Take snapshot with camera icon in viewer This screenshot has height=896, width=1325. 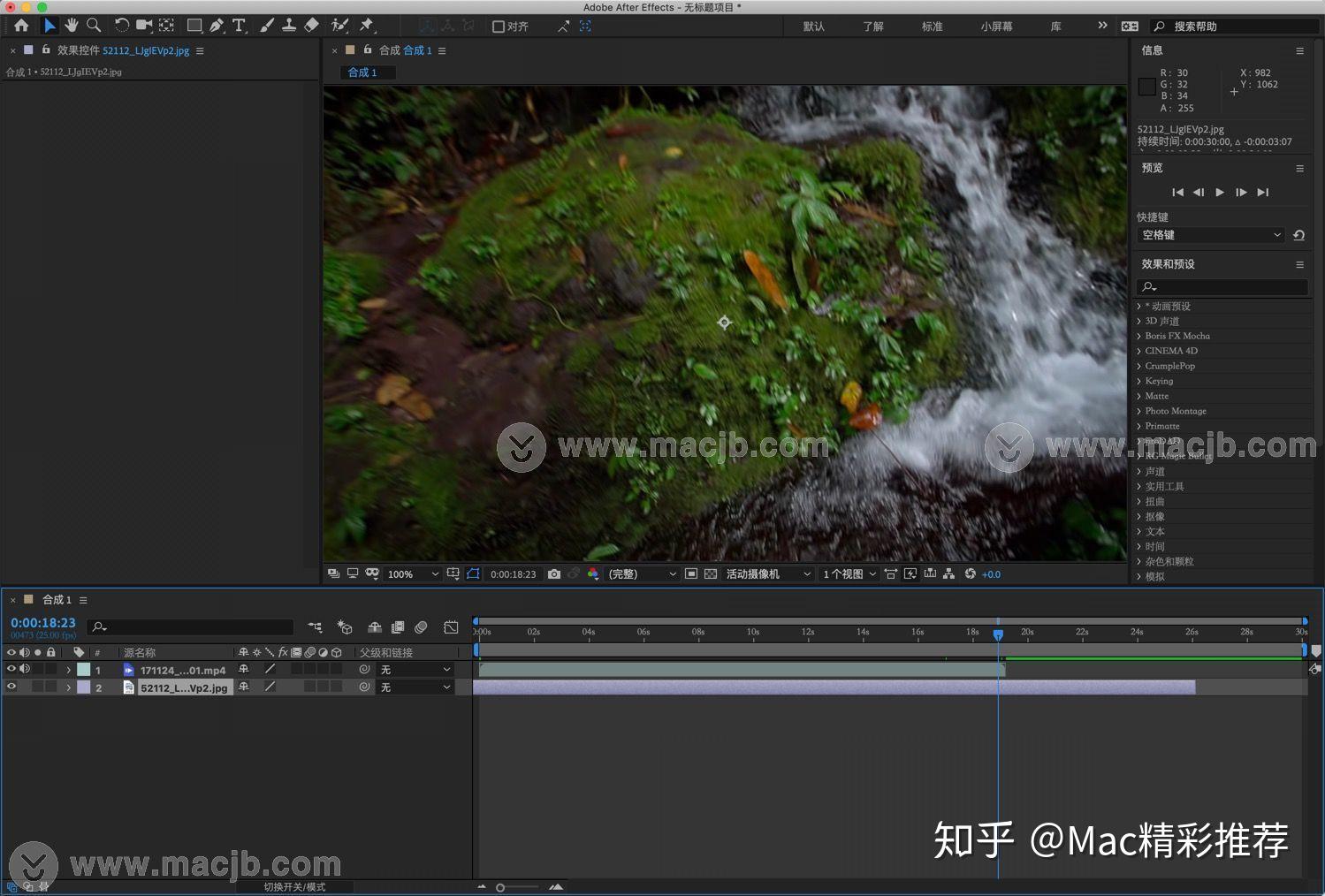point(554,573)
